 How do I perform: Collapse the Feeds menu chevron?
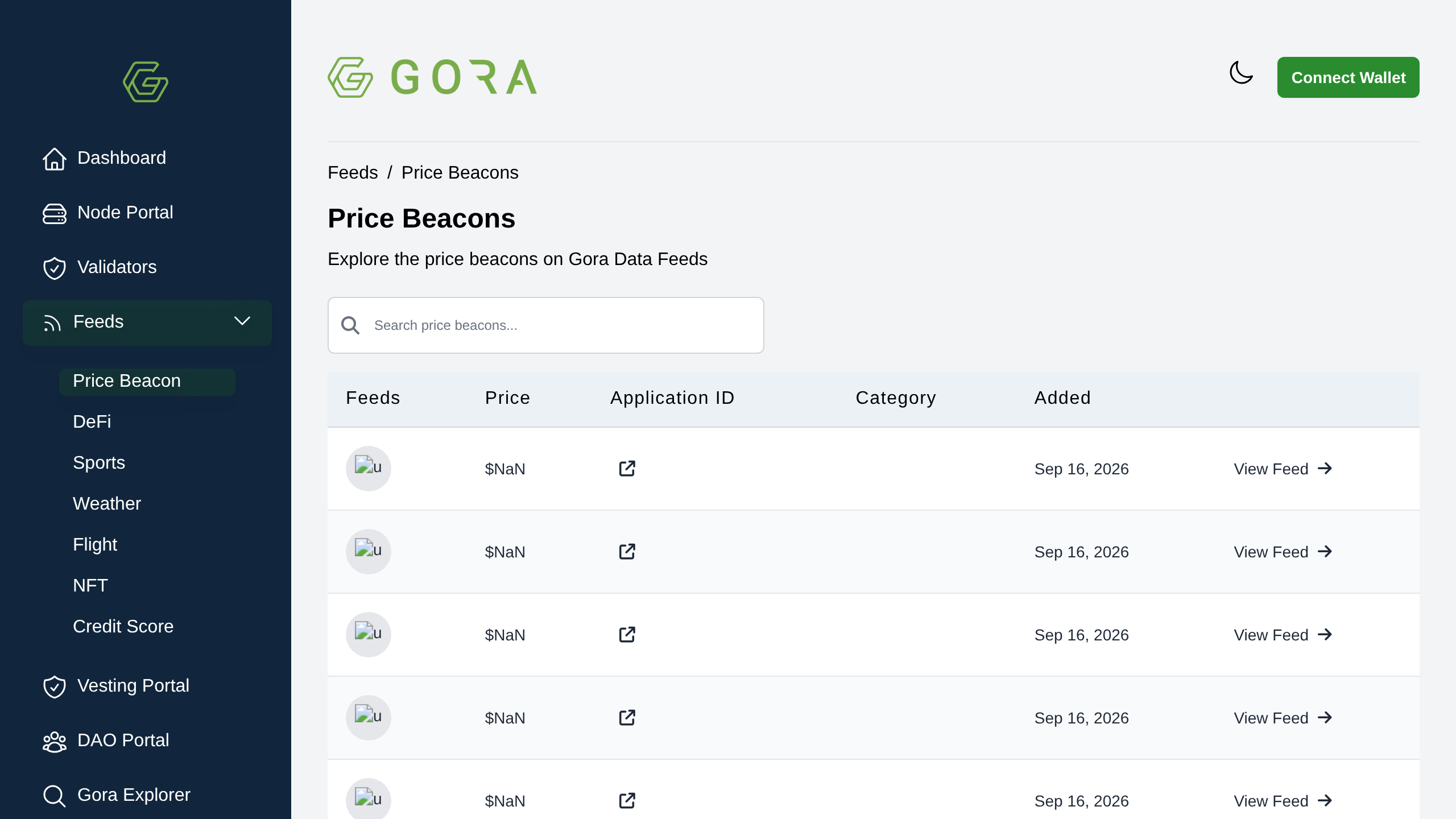tap(242, 321)
